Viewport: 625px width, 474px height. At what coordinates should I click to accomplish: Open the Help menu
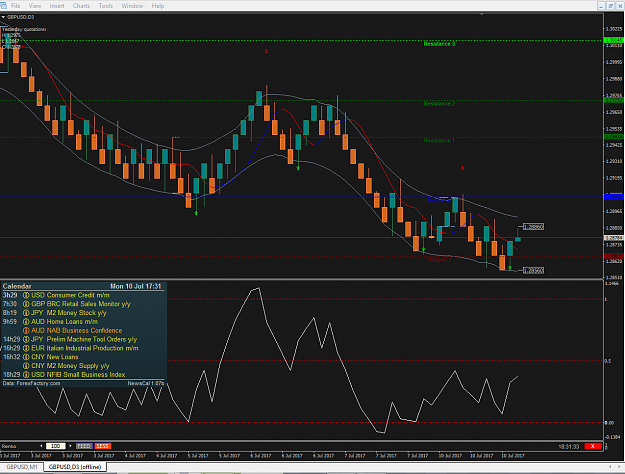click(157, 6)
